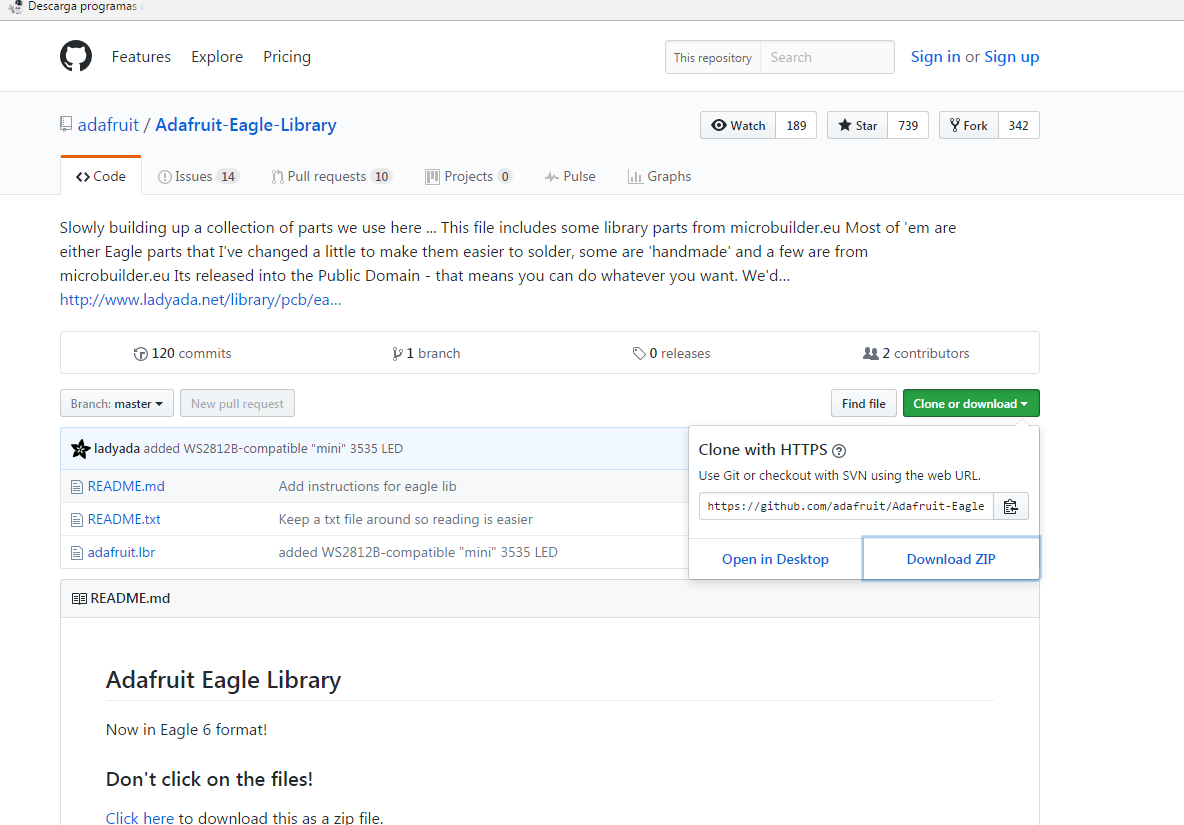View 1 branch list
The image size is (1184, 825).
point(426,353)
